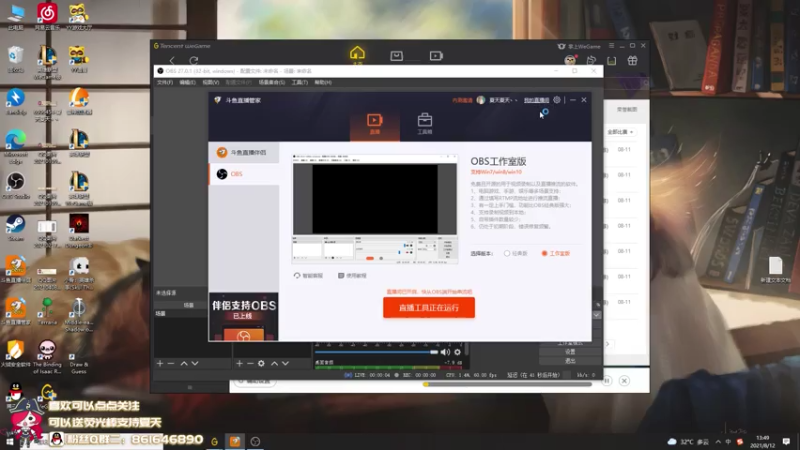Remove scene with OBS minus icon

click(x=171, y=363)
